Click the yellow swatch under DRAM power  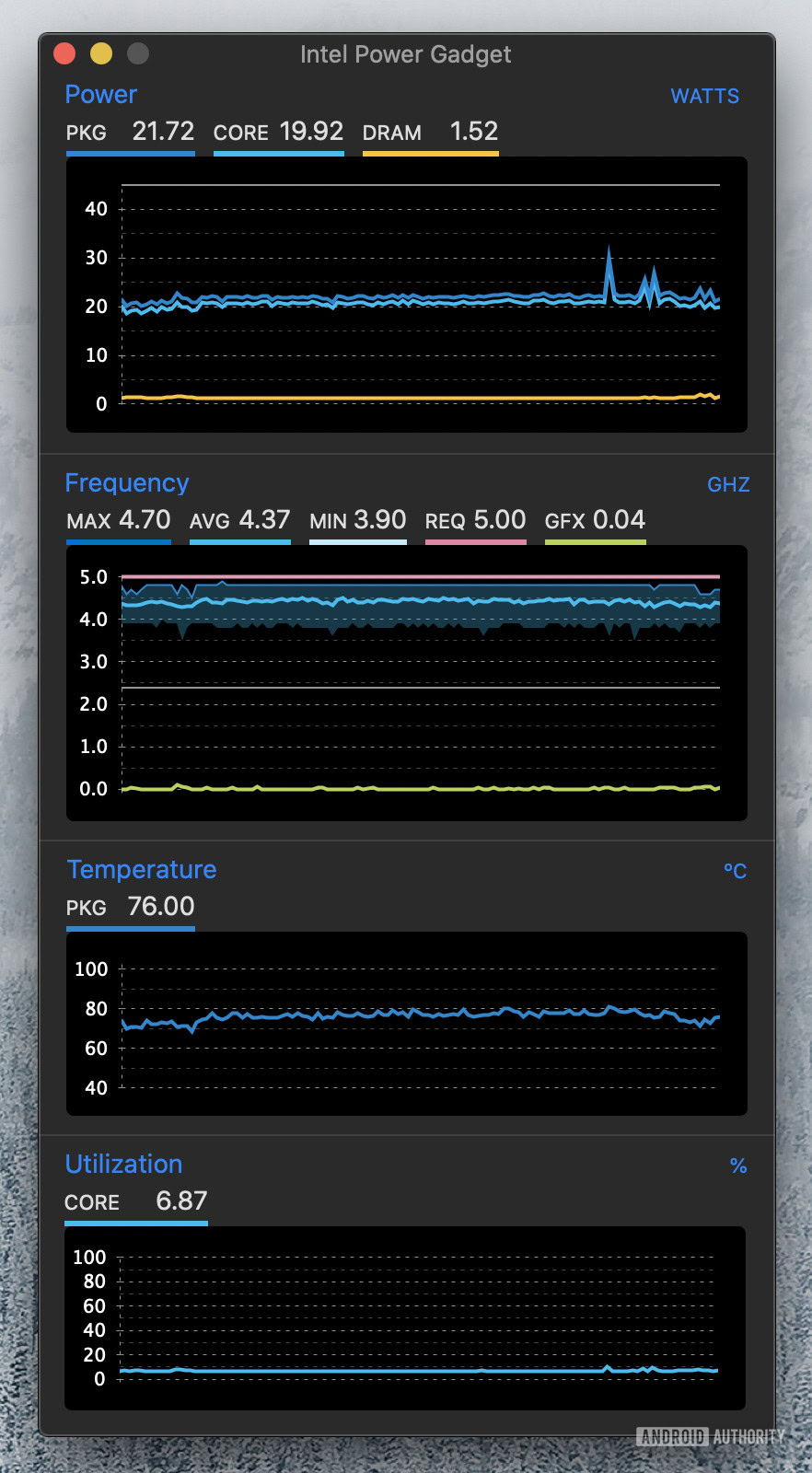(x=430, y=154)
